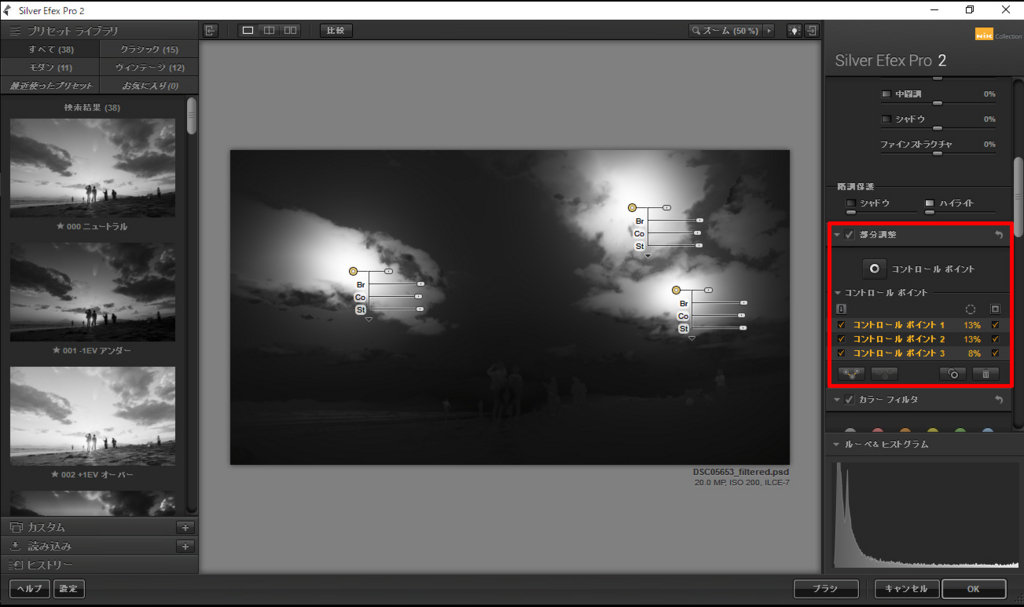Hide the left preset panel

click(x=210, y=30)
